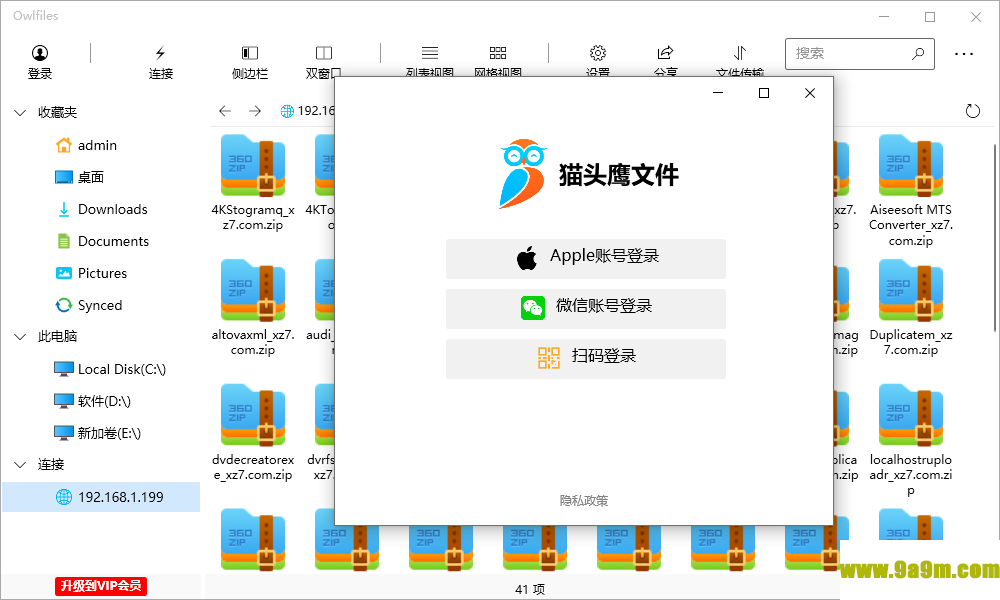Open Documents in sidebar
Viewport: 1000px width, 600px height.
101,241
